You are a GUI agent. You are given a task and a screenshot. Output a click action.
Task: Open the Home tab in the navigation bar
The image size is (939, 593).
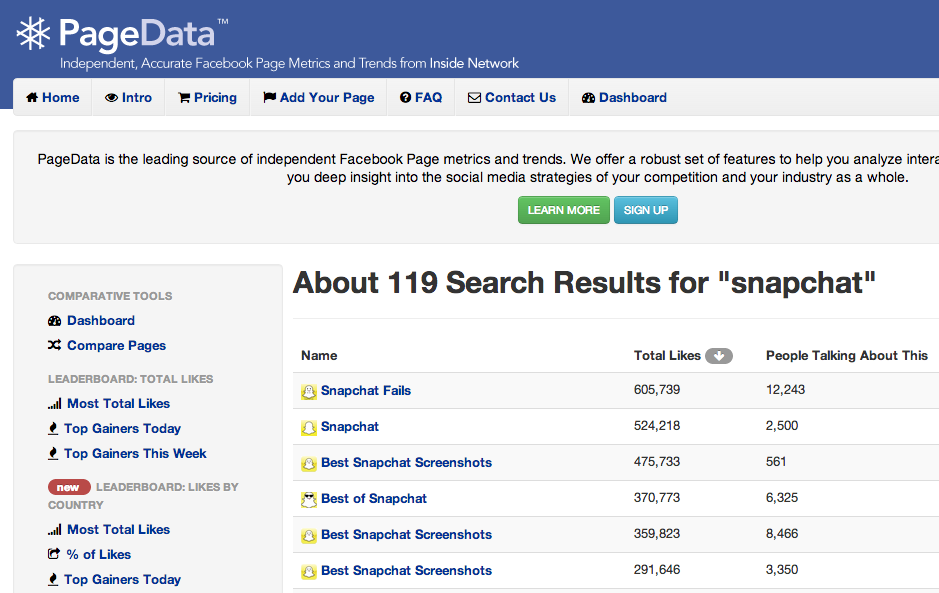(52, 98)
